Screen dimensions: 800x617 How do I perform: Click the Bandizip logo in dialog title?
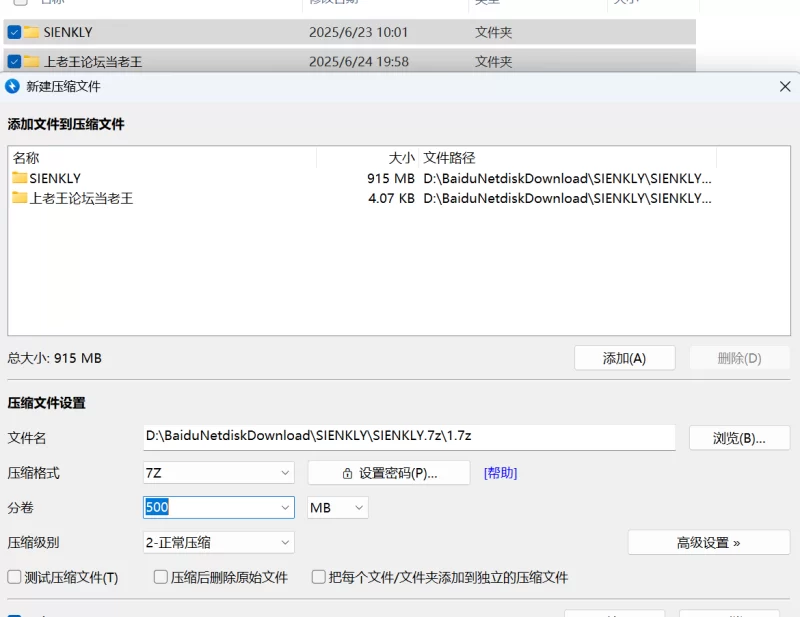12,86
